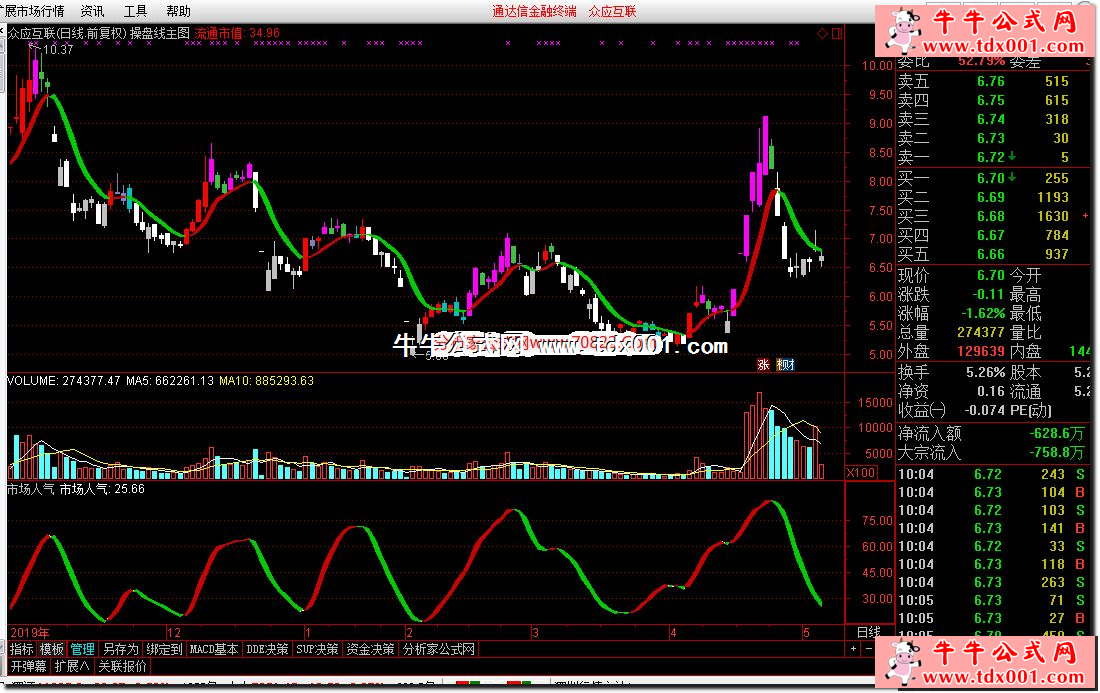Viewport: 1100px width, 693px height.
Task: Click the MA10: 885293.63 label
Action: [267, 381]
